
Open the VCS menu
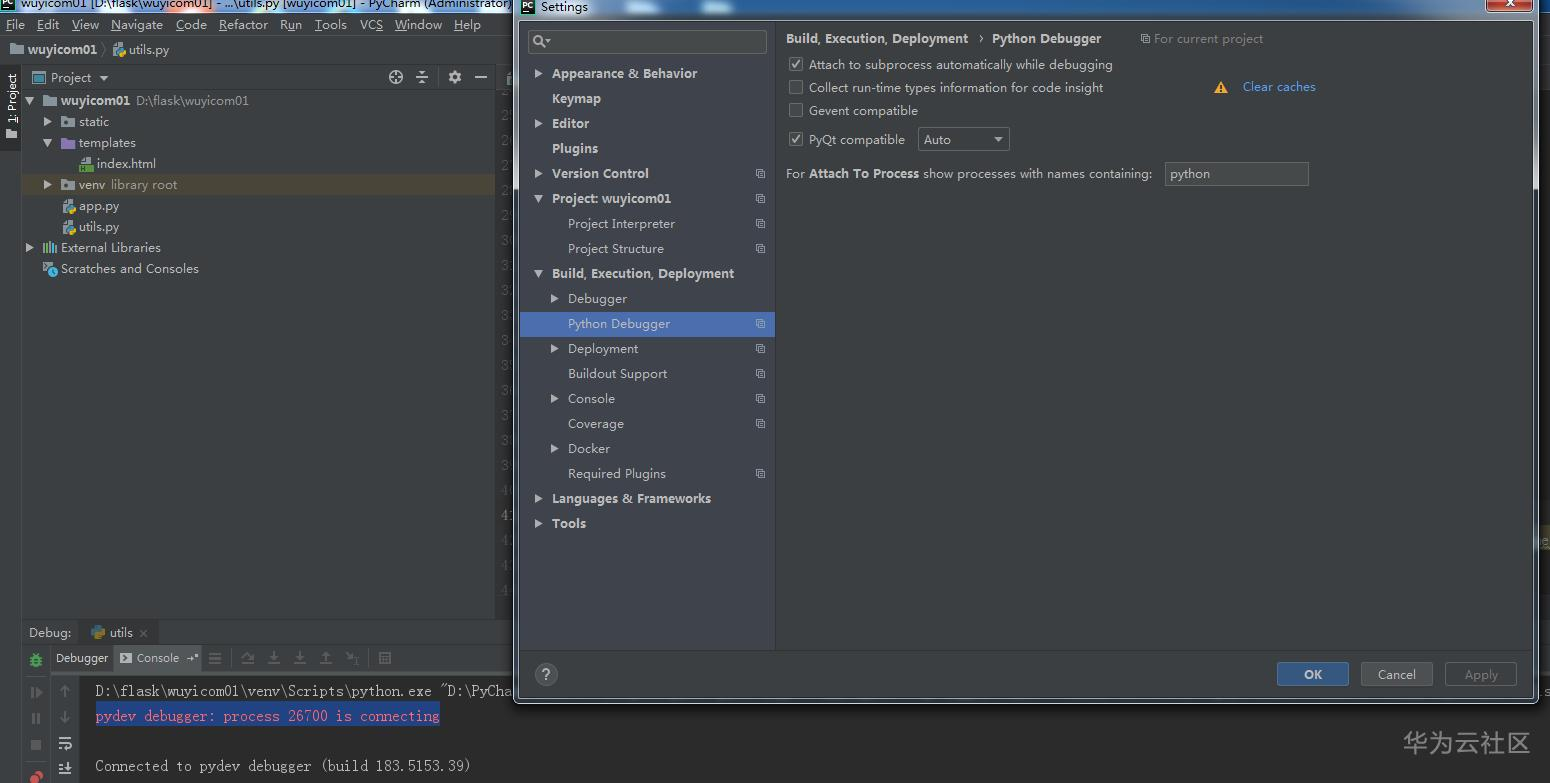click(x=371, y=25)
